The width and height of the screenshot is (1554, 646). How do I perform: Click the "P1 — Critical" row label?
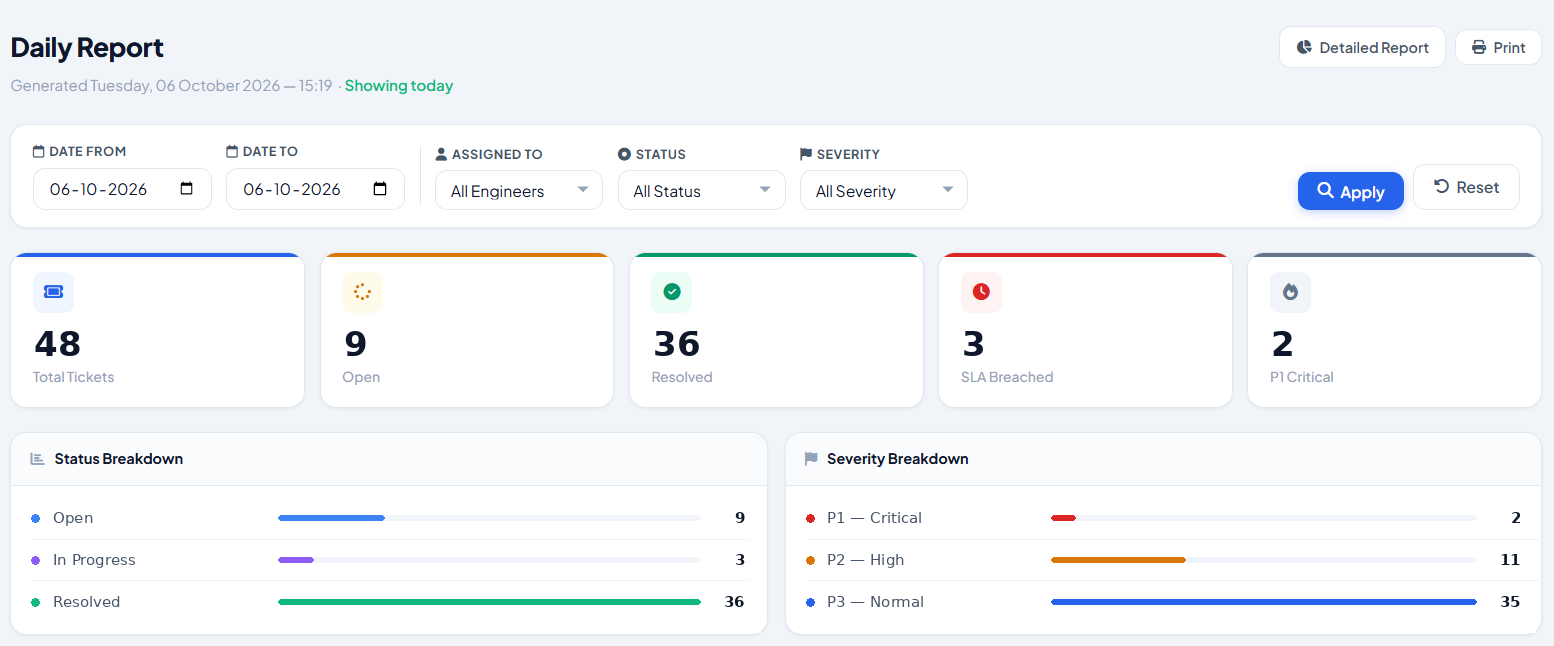coord(874,518)
